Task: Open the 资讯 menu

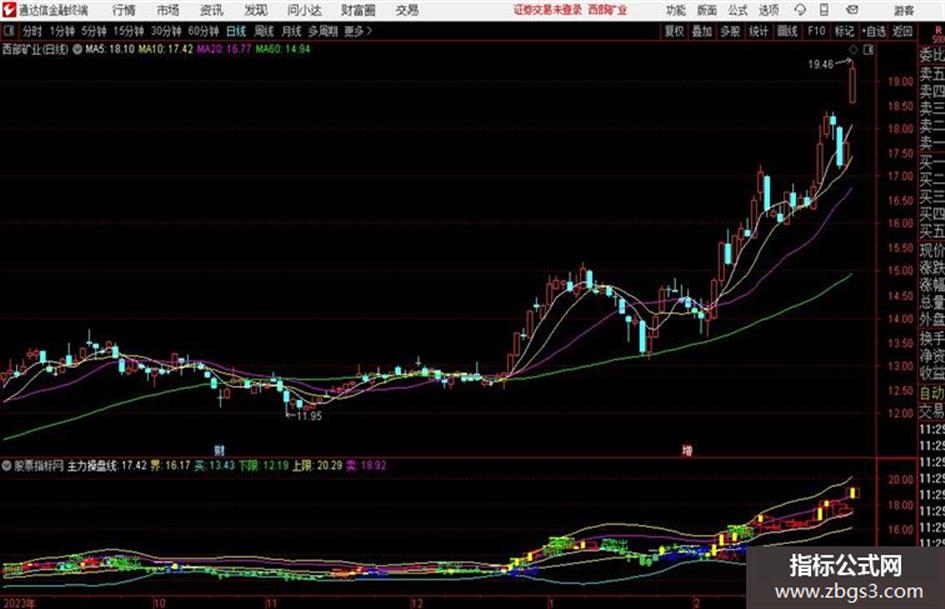Action: tap(211, 10)
